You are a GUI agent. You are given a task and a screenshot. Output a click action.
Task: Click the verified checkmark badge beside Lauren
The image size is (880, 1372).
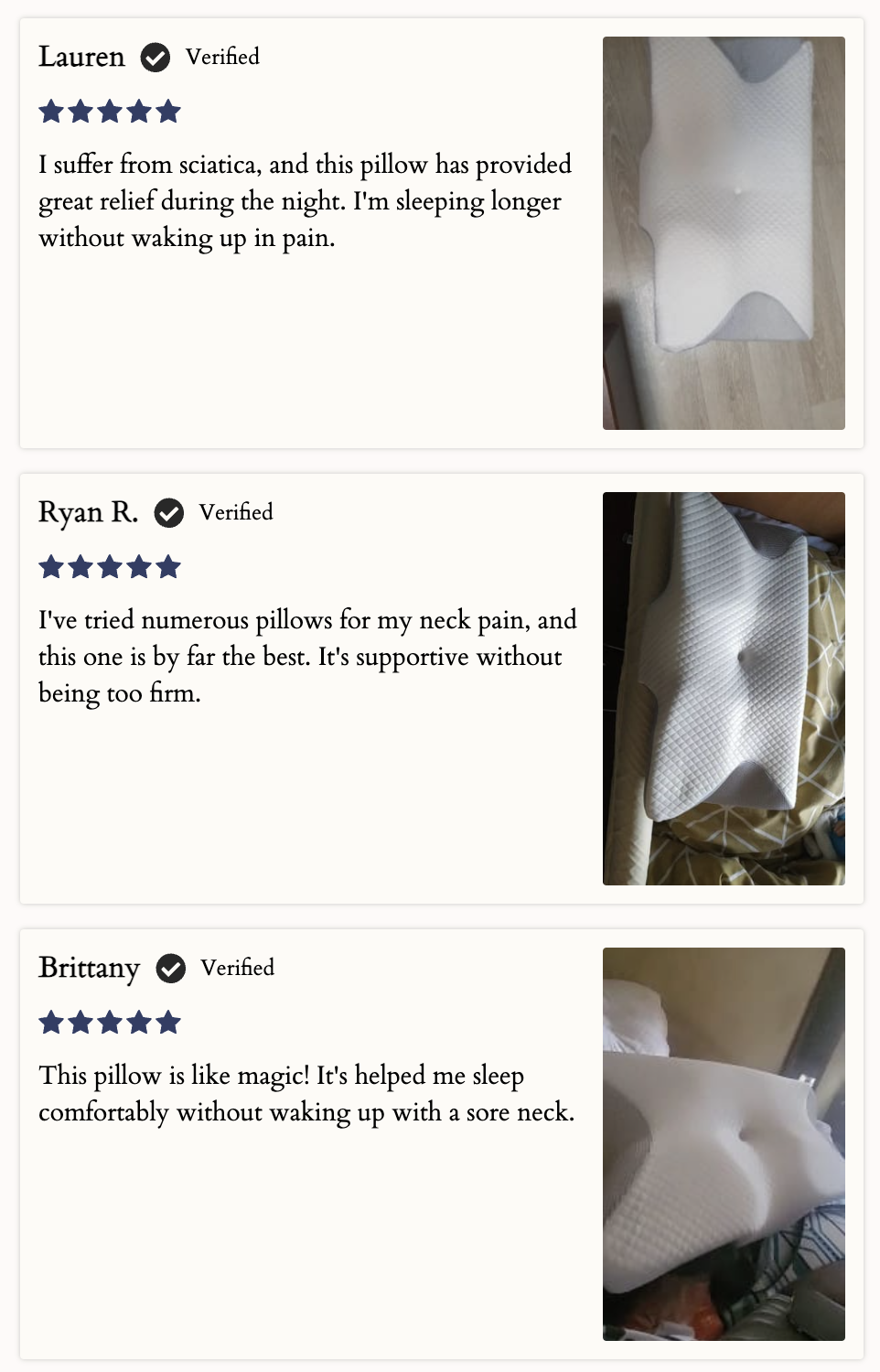coord(156,58)
